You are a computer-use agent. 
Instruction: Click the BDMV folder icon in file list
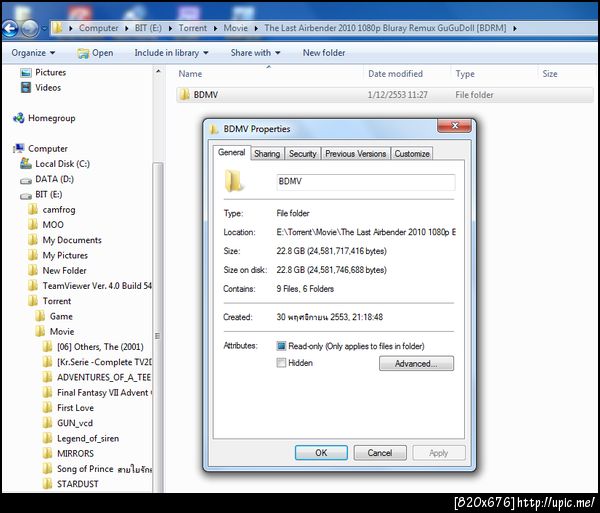coord(184,94)
